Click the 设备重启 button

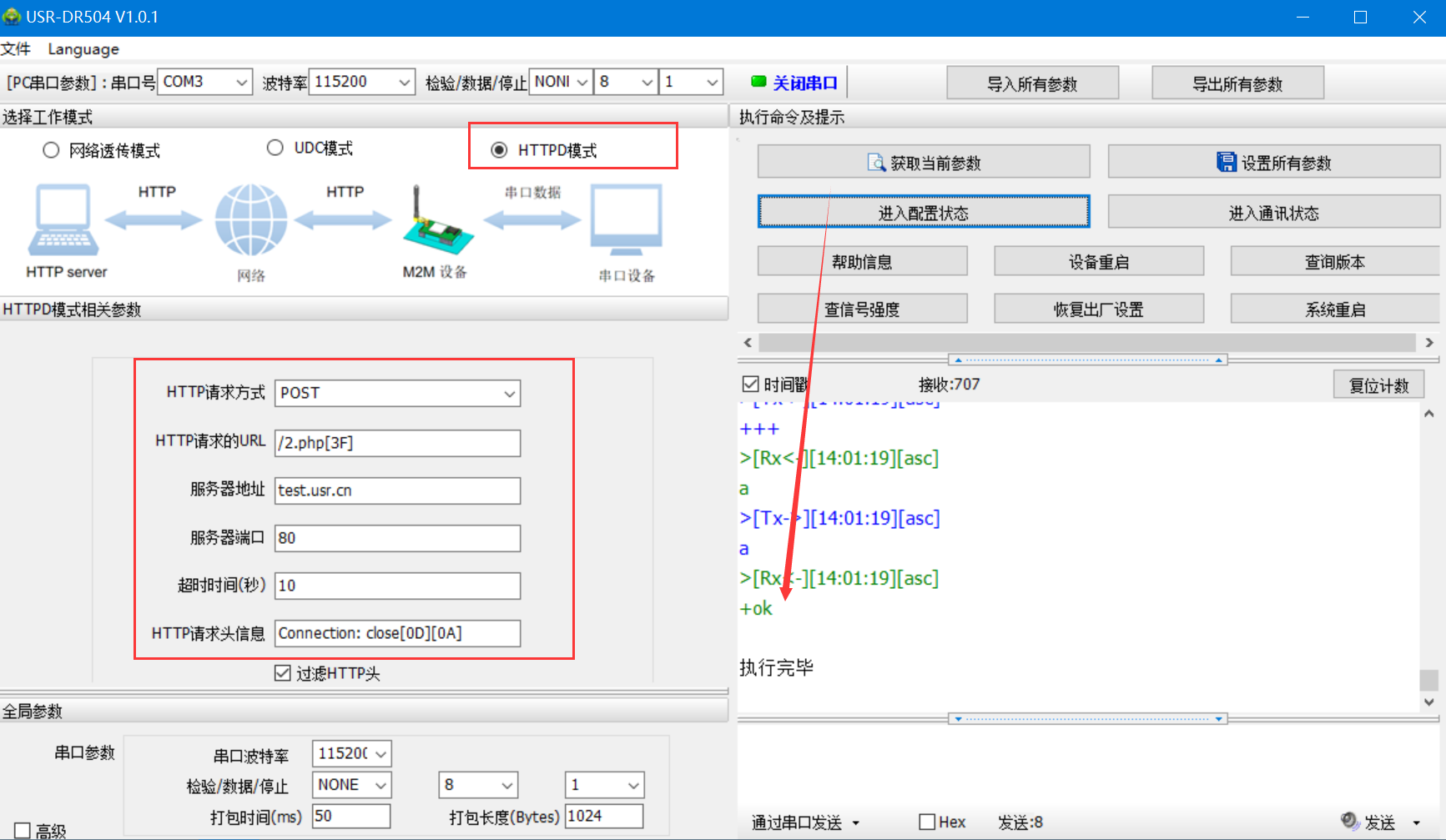click(1098, 261)
